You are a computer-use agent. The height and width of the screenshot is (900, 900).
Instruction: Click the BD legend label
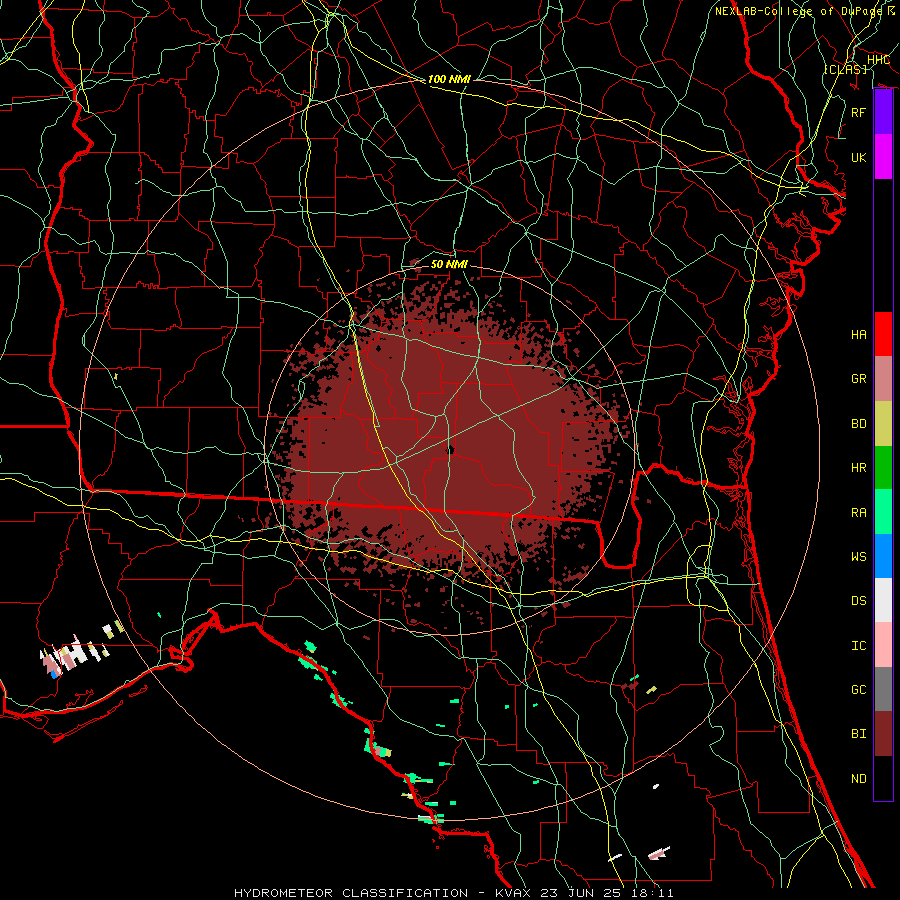859,424
